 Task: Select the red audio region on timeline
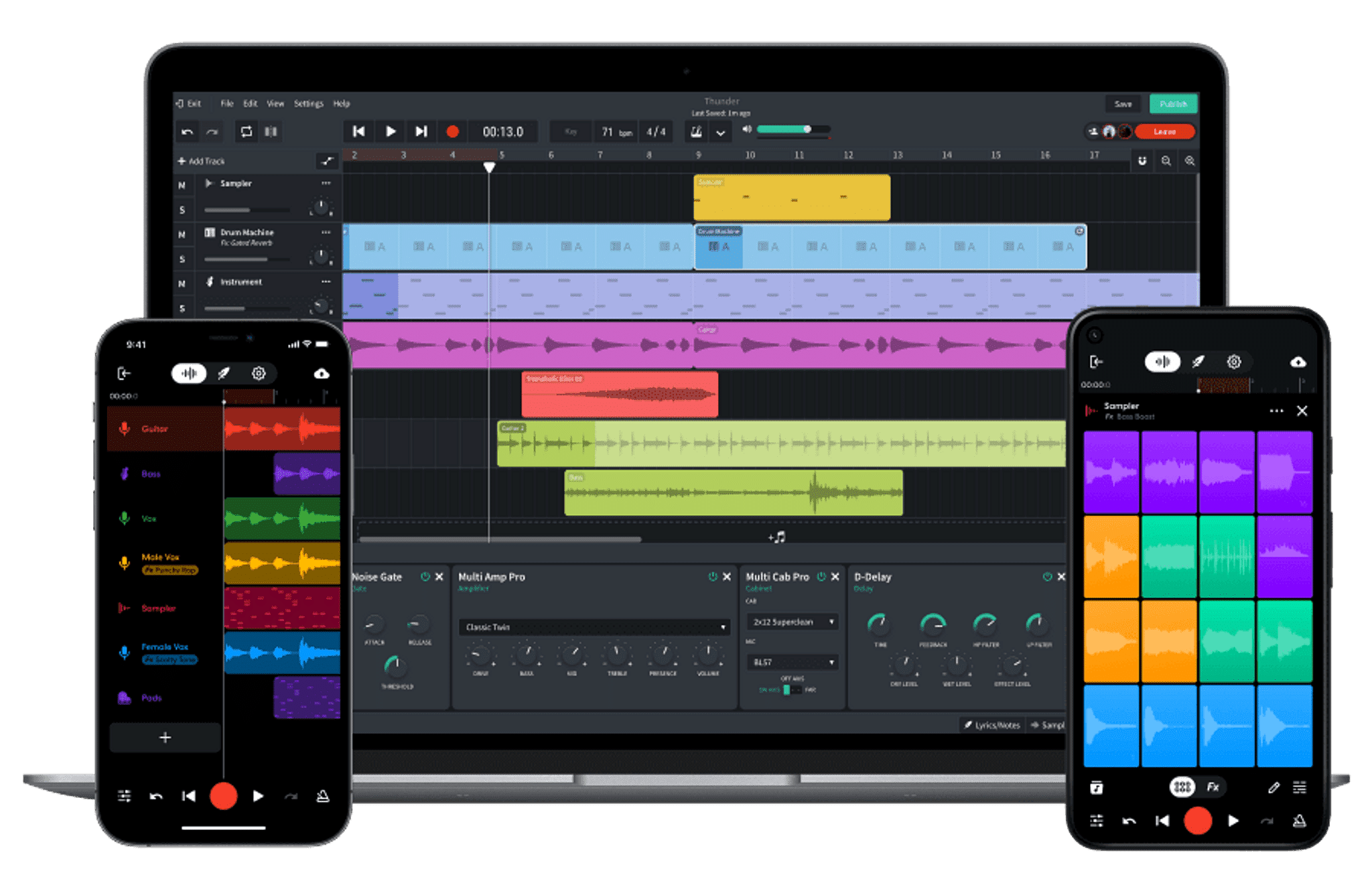coord(620,395)
